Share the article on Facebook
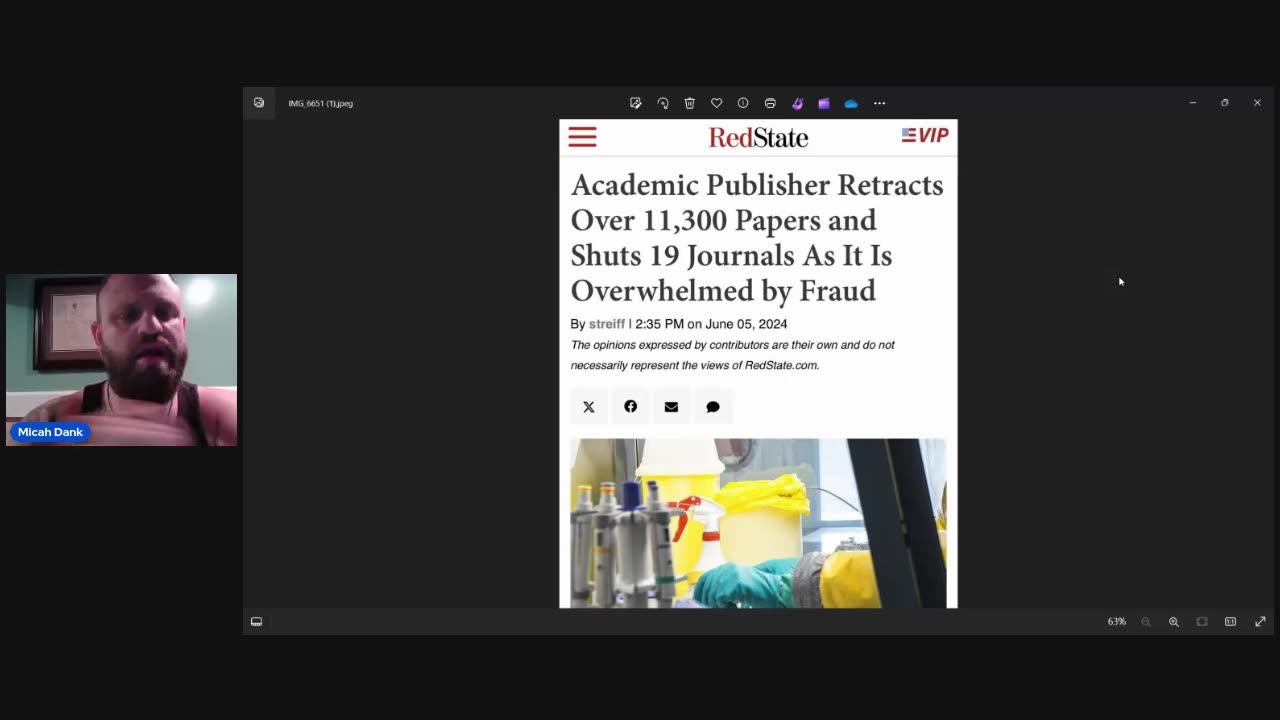The image size is (1280, 720). coord(630,406)
